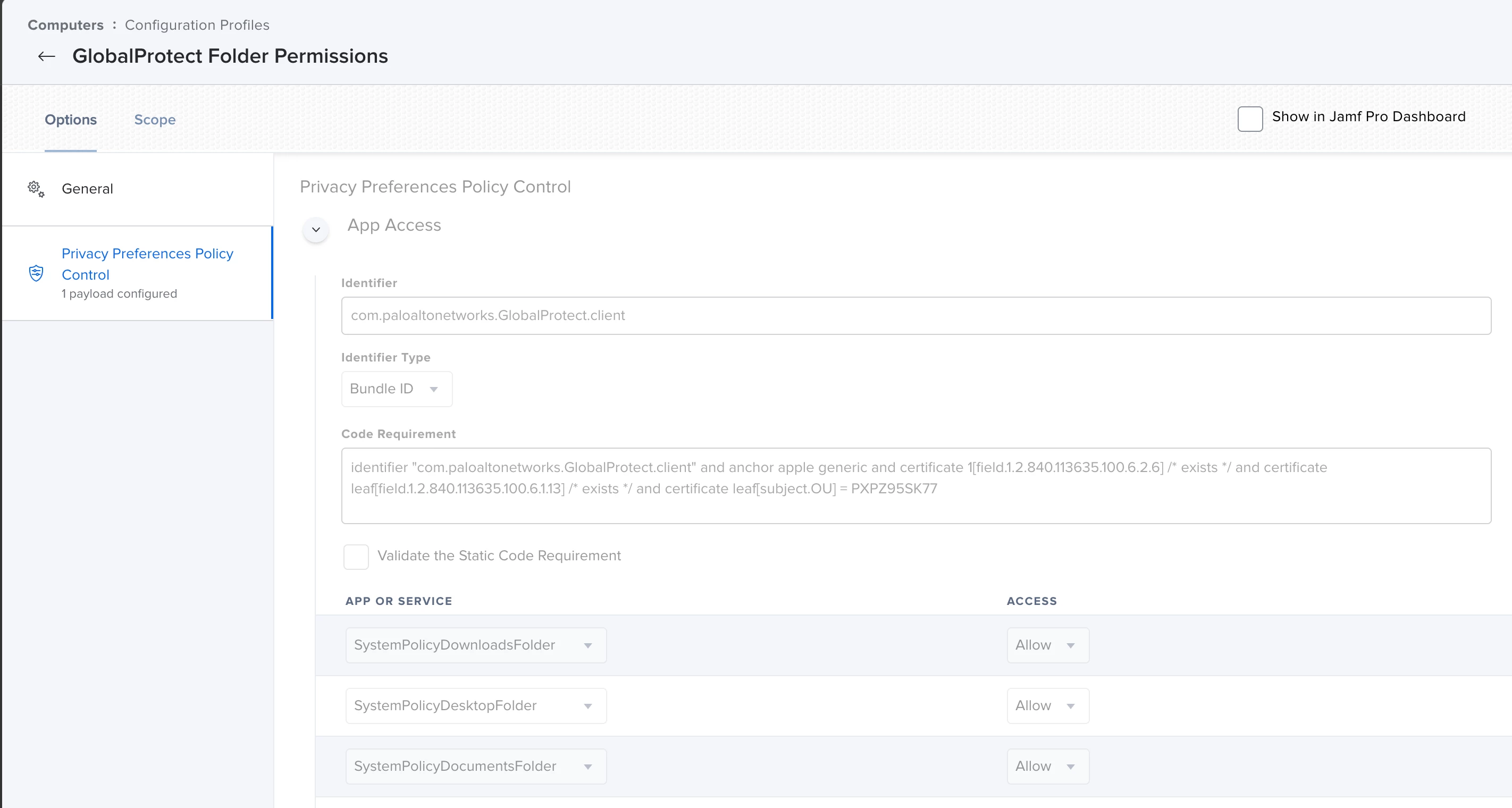Click the General gear icon
1512x808 pixels.
(x=36, y=189)
